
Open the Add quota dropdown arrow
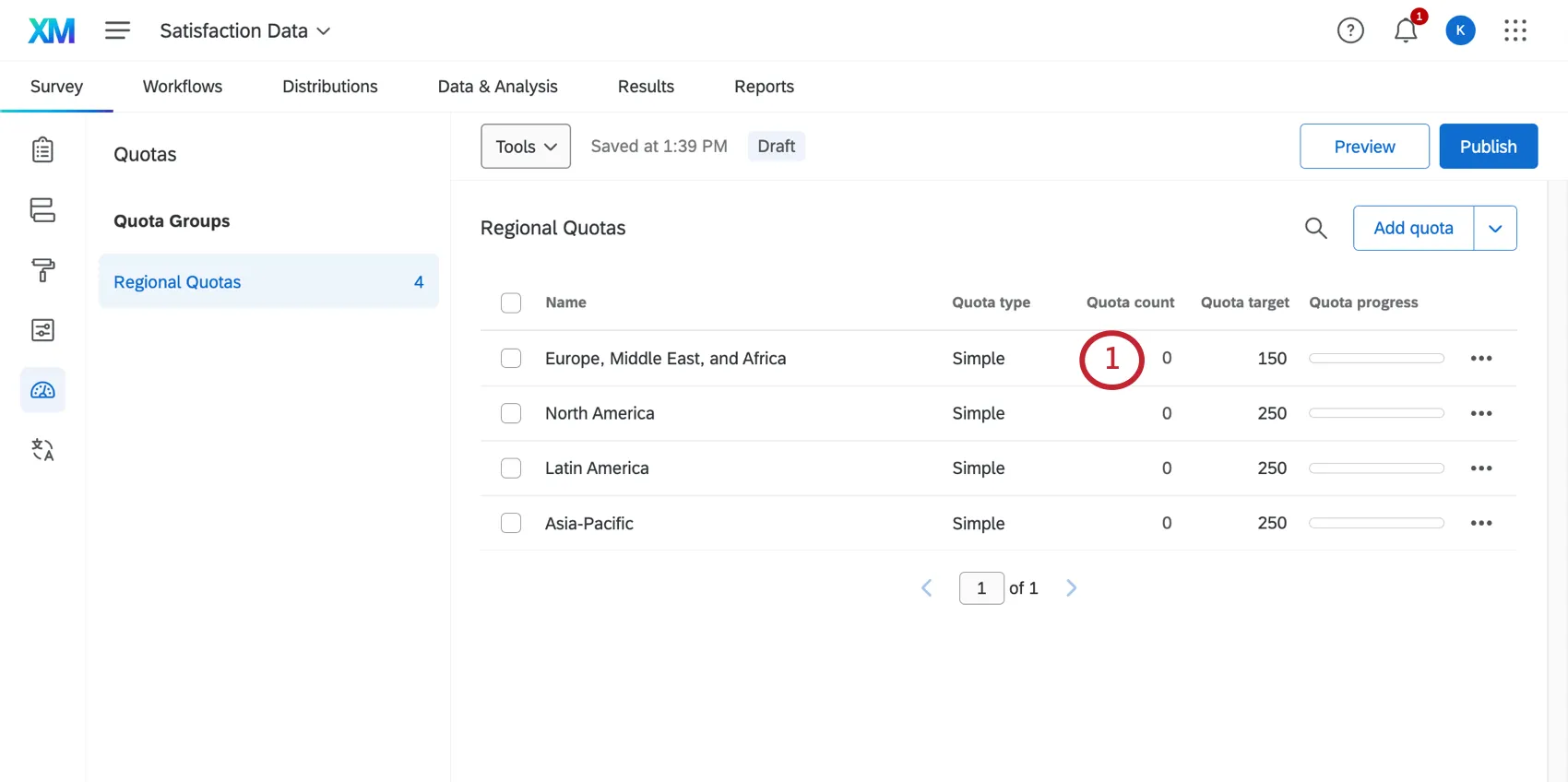[x=1495, y=228]
